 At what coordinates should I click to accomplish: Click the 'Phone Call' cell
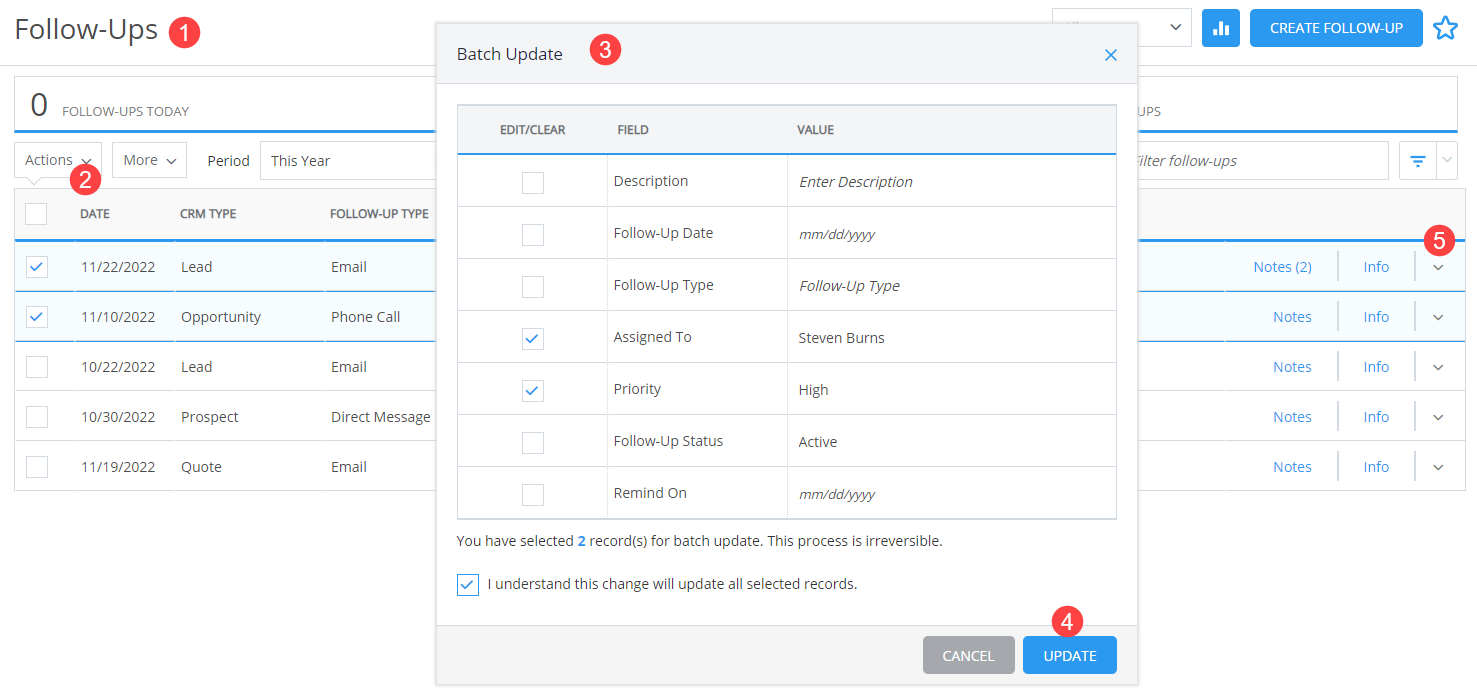366,317
